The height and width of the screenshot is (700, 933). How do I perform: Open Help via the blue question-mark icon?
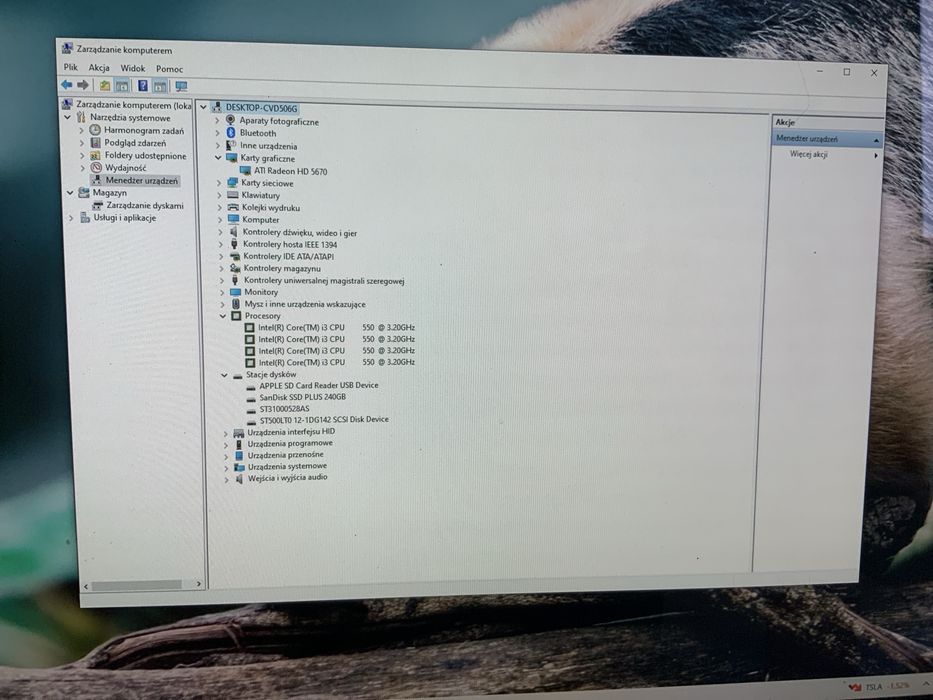click(143, 86)
